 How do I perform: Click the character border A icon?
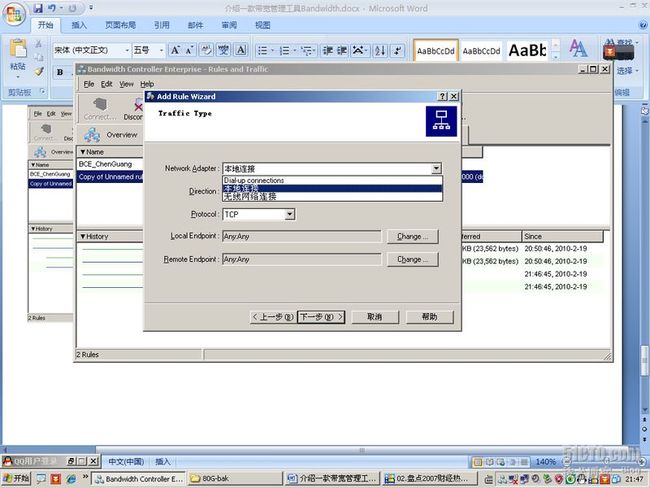pyautogui.click(x=241, y=51)
